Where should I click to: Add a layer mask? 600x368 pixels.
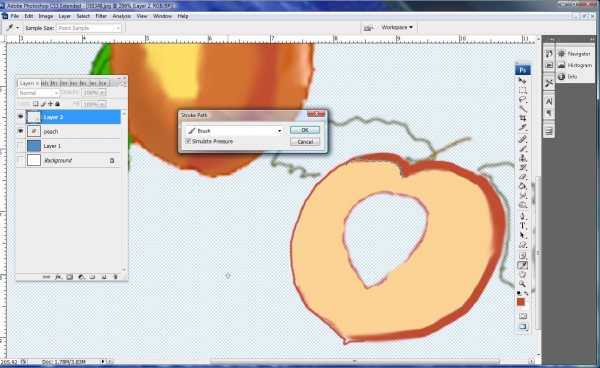click(x=70, y=277)
